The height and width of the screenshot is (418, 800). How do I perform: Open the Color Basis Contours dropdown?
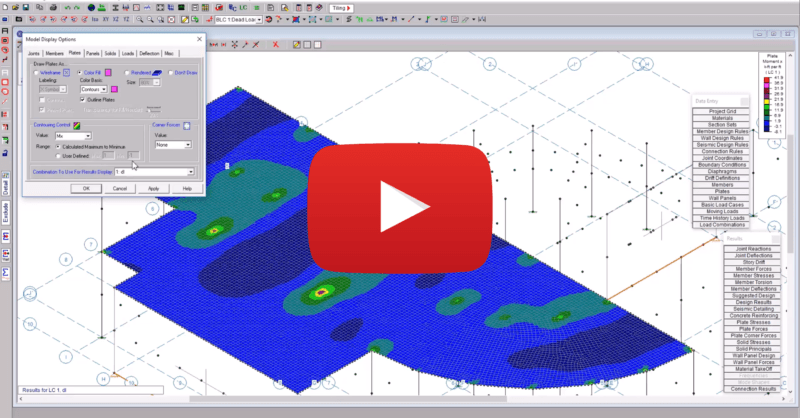[x=91, y=87]
